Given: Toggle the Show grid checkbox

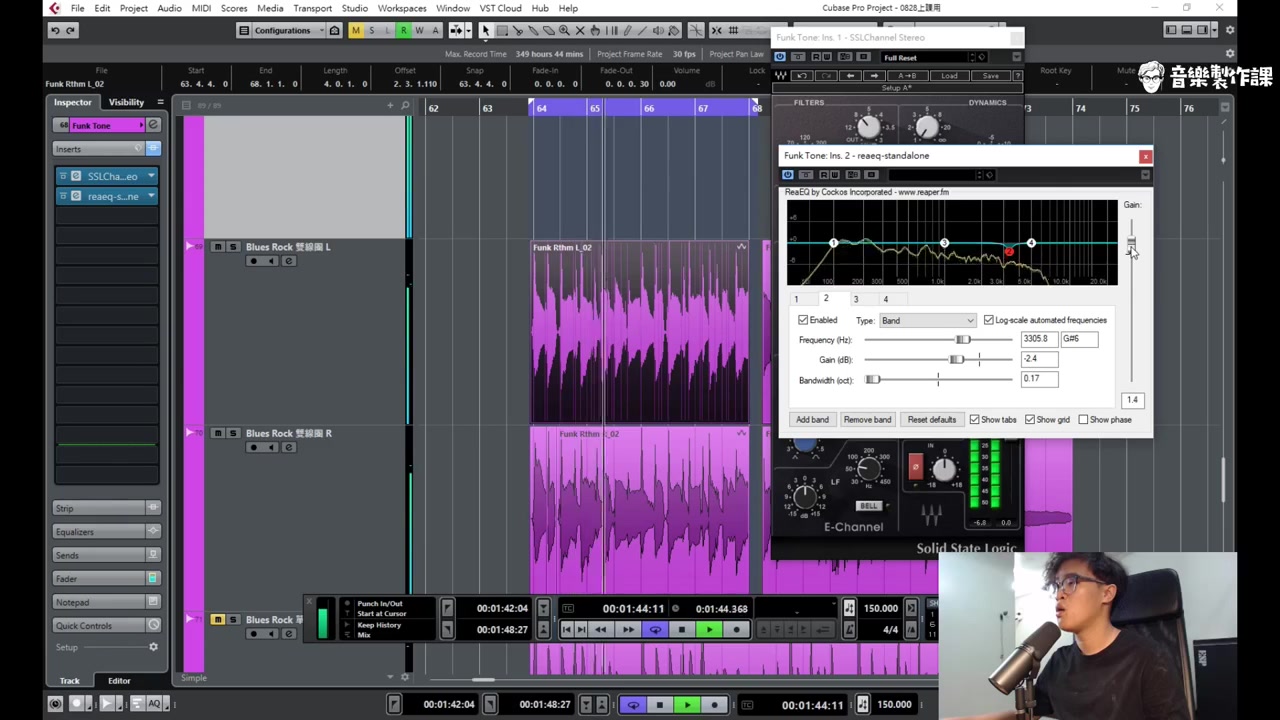Looking at the screenshot, I should pos(1030,420).
